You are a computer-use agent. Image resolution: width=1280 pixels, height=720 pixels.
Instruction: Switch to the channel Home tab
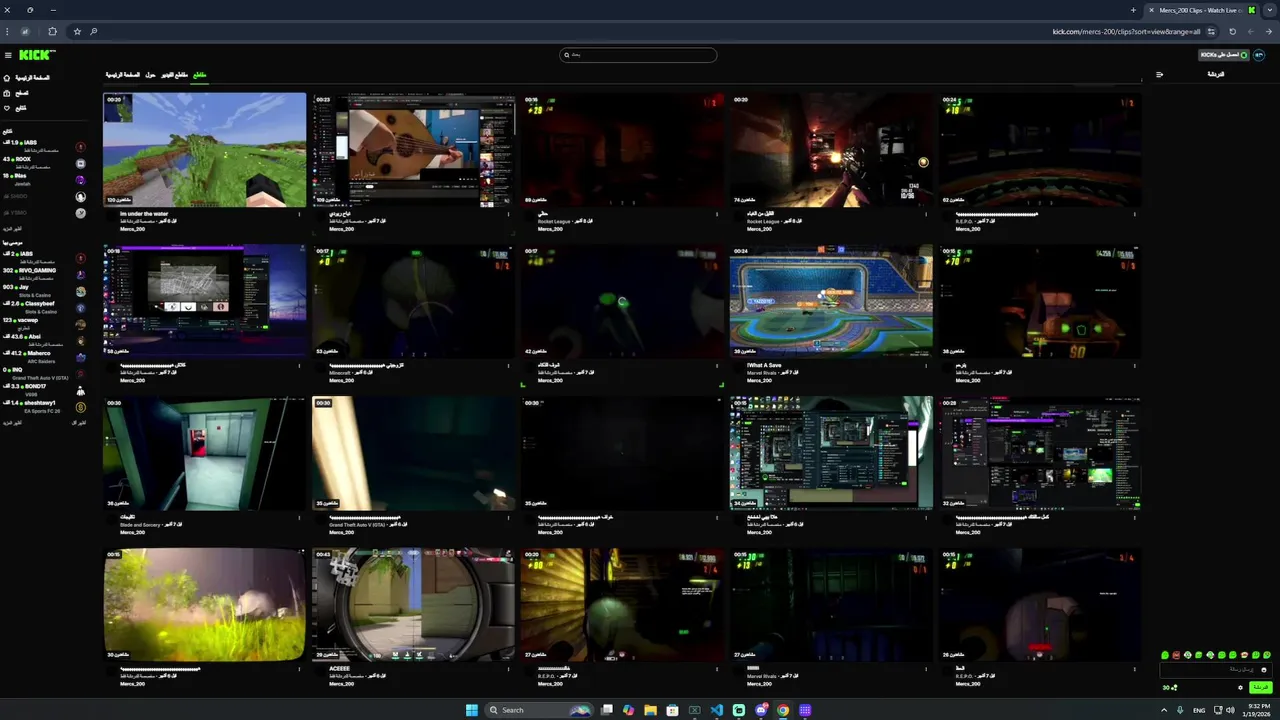(x=124, y=75)
